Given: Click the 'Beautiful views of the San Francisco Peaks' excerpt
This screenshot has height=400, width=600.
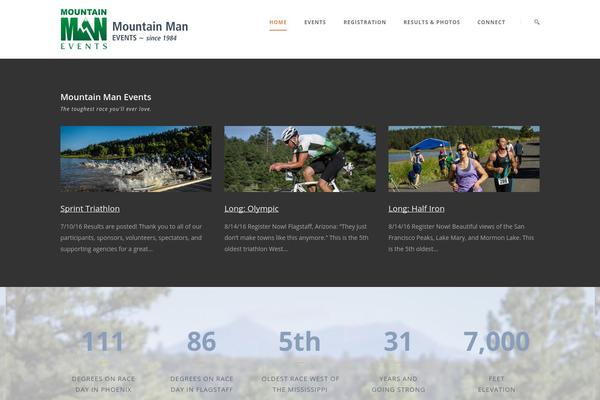Looking at the screenshot, I should 461,238.
